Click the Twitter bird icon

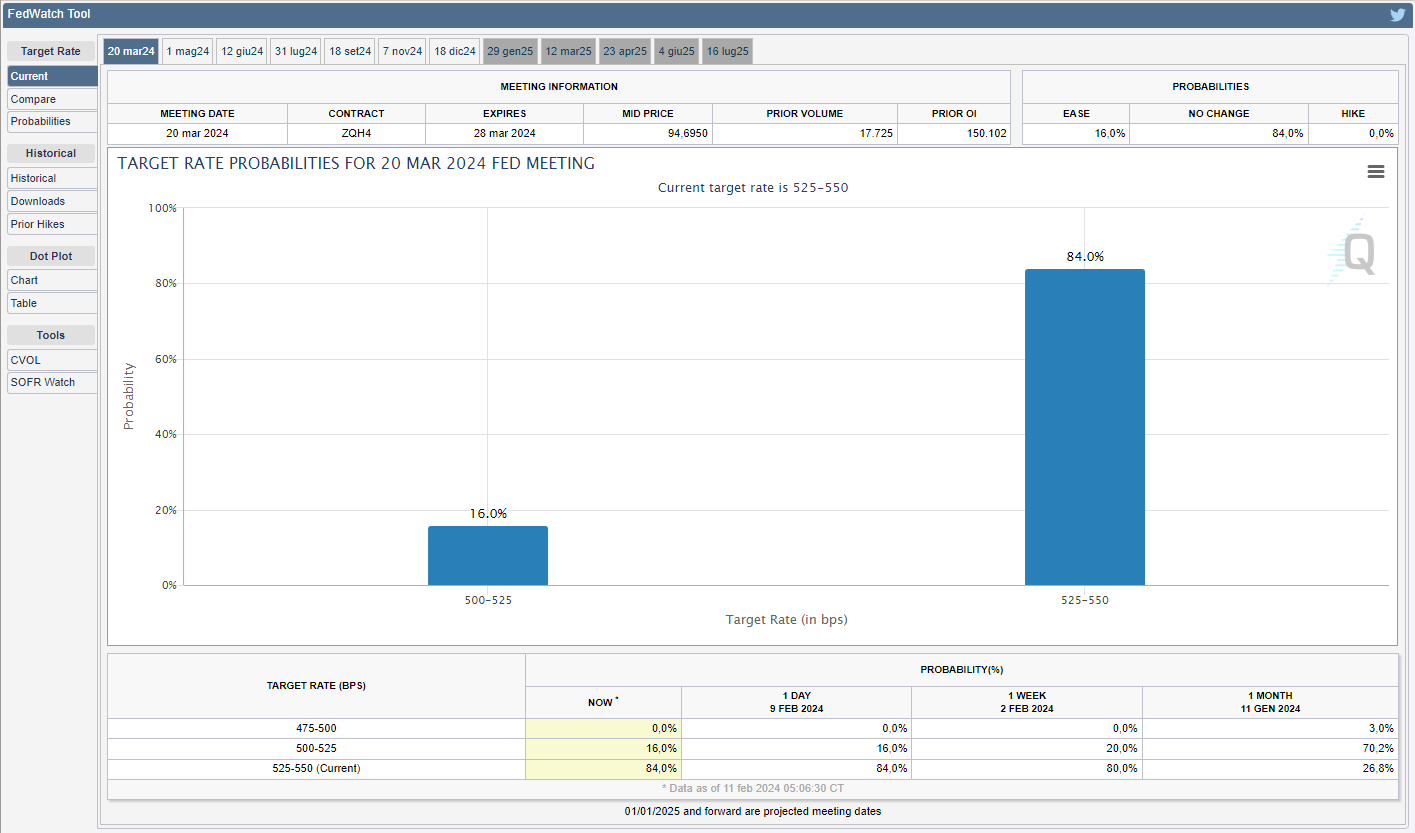click(1397, 15)
